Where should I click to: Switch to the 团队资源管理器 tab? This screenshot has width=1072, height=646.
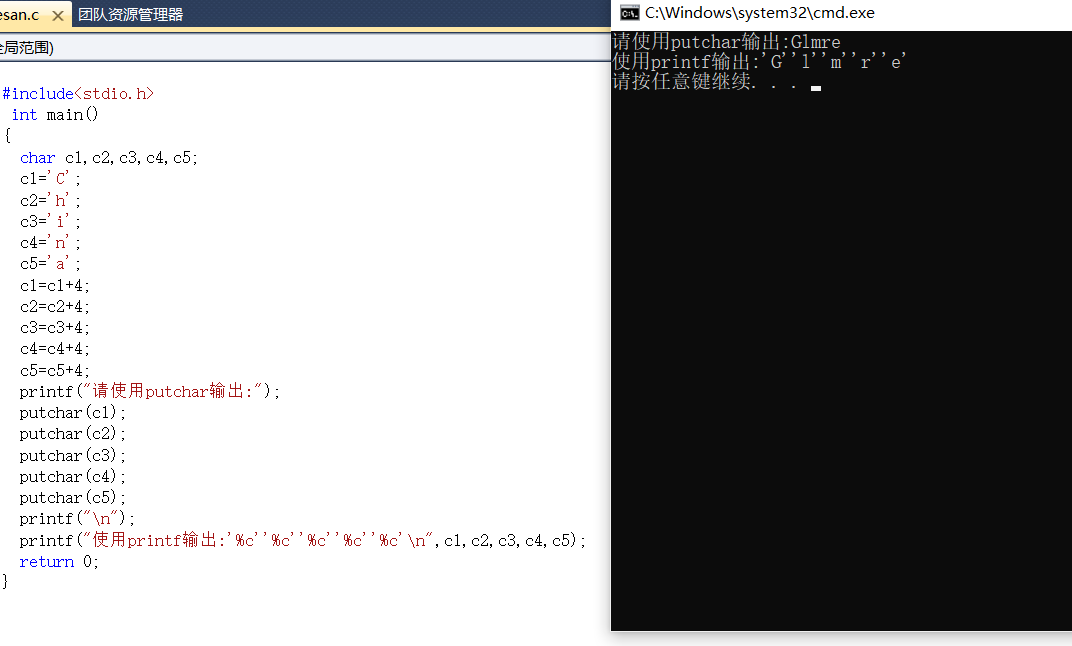(130, 14)
